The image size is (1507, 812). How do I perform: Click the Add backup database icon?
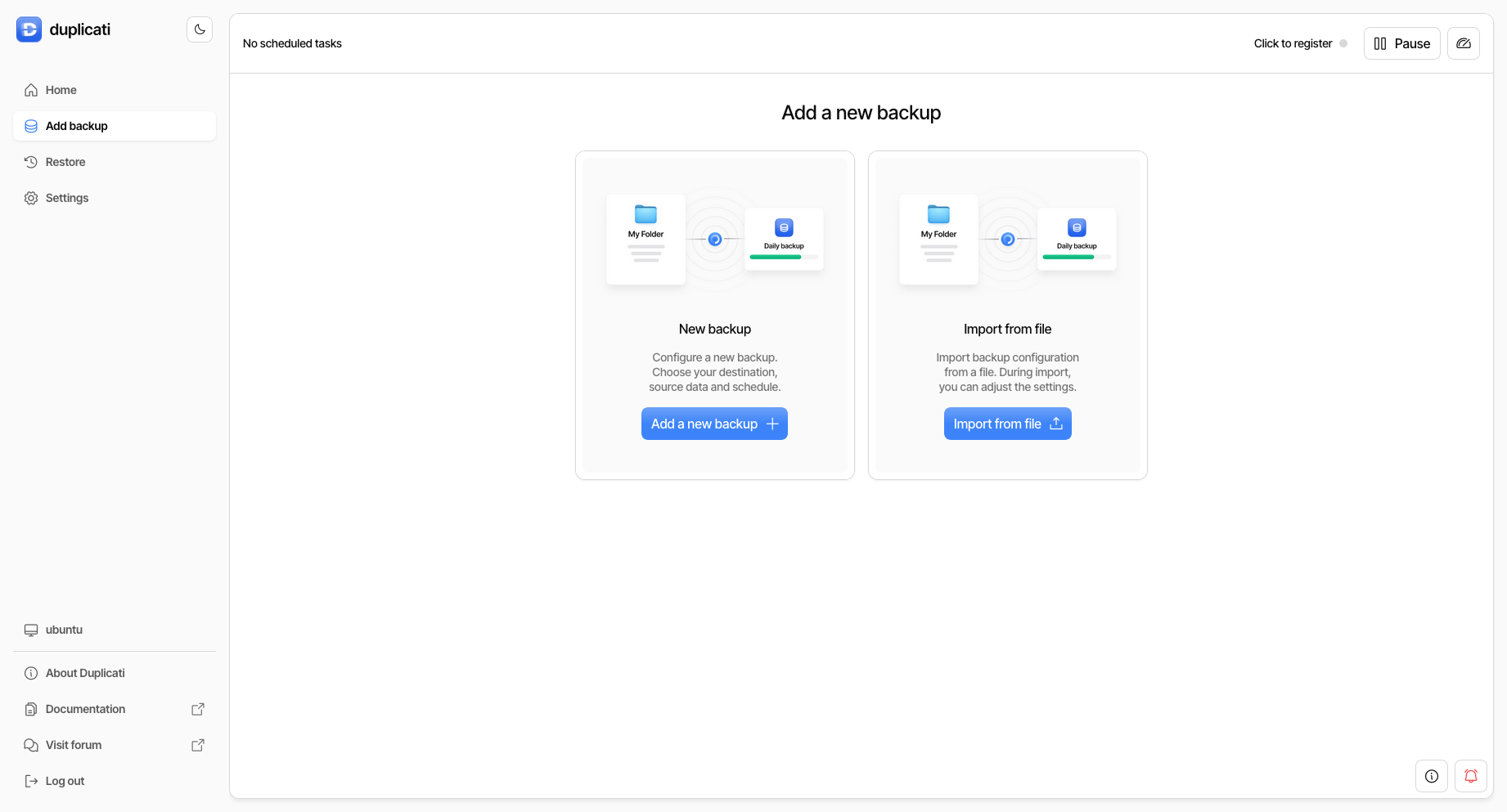(x=30, y=126)
